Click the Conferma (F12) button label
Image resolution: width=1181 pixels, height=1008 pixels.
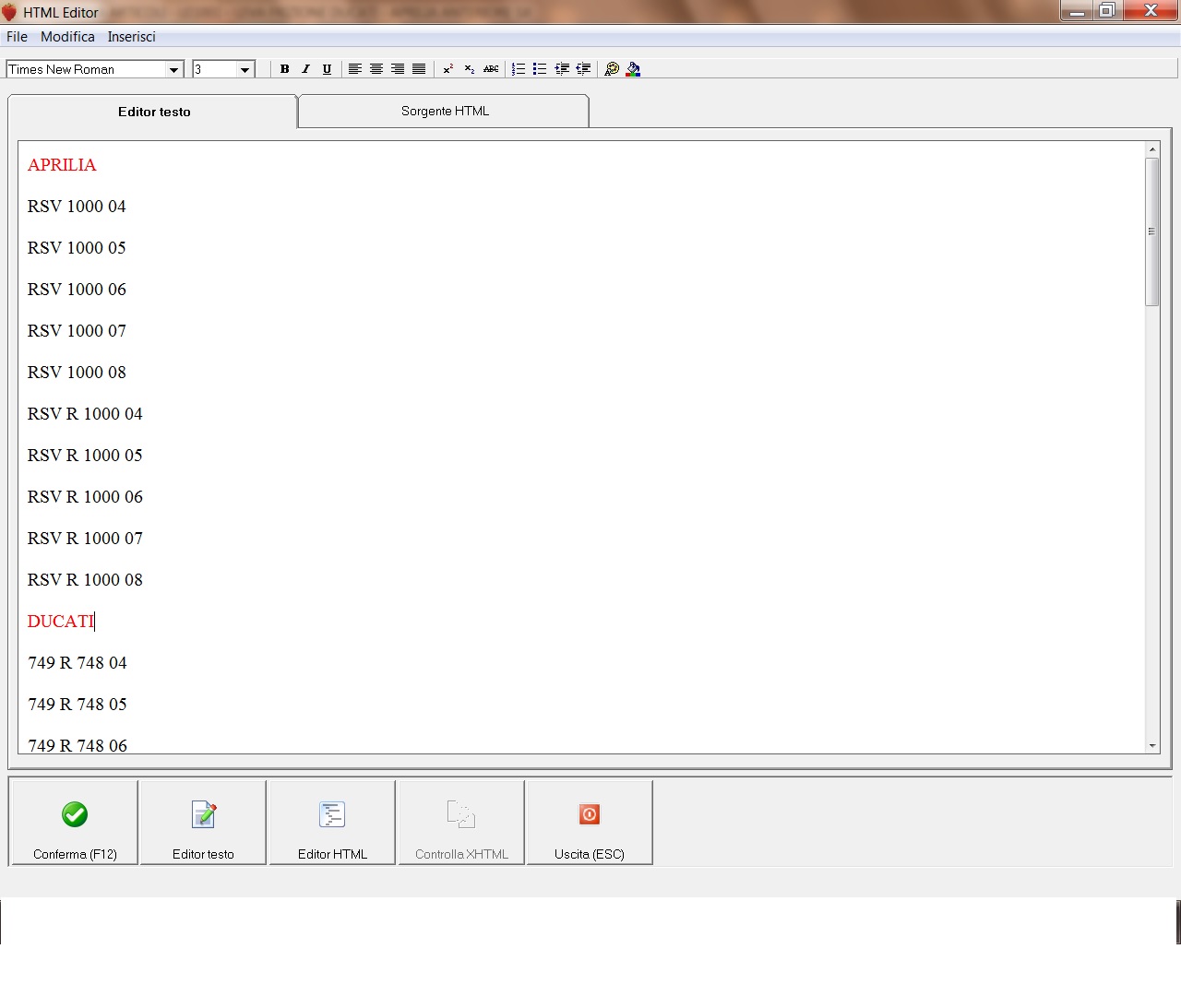click(75, 854)
